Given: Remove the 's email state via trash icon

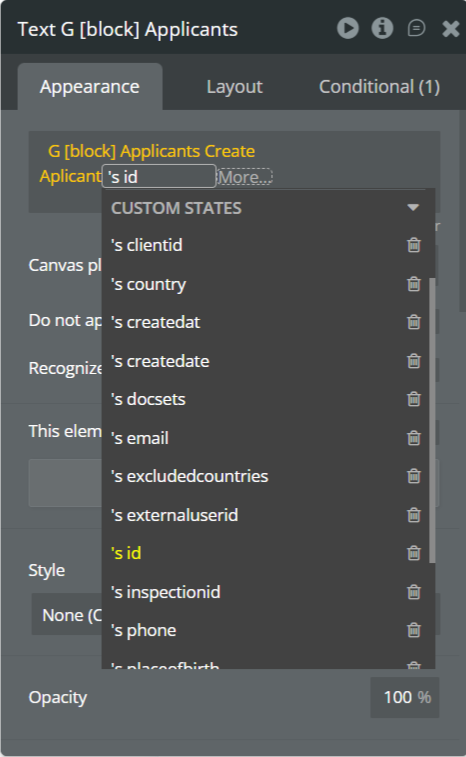Looking at the screenshot, I should pos(414,438).
